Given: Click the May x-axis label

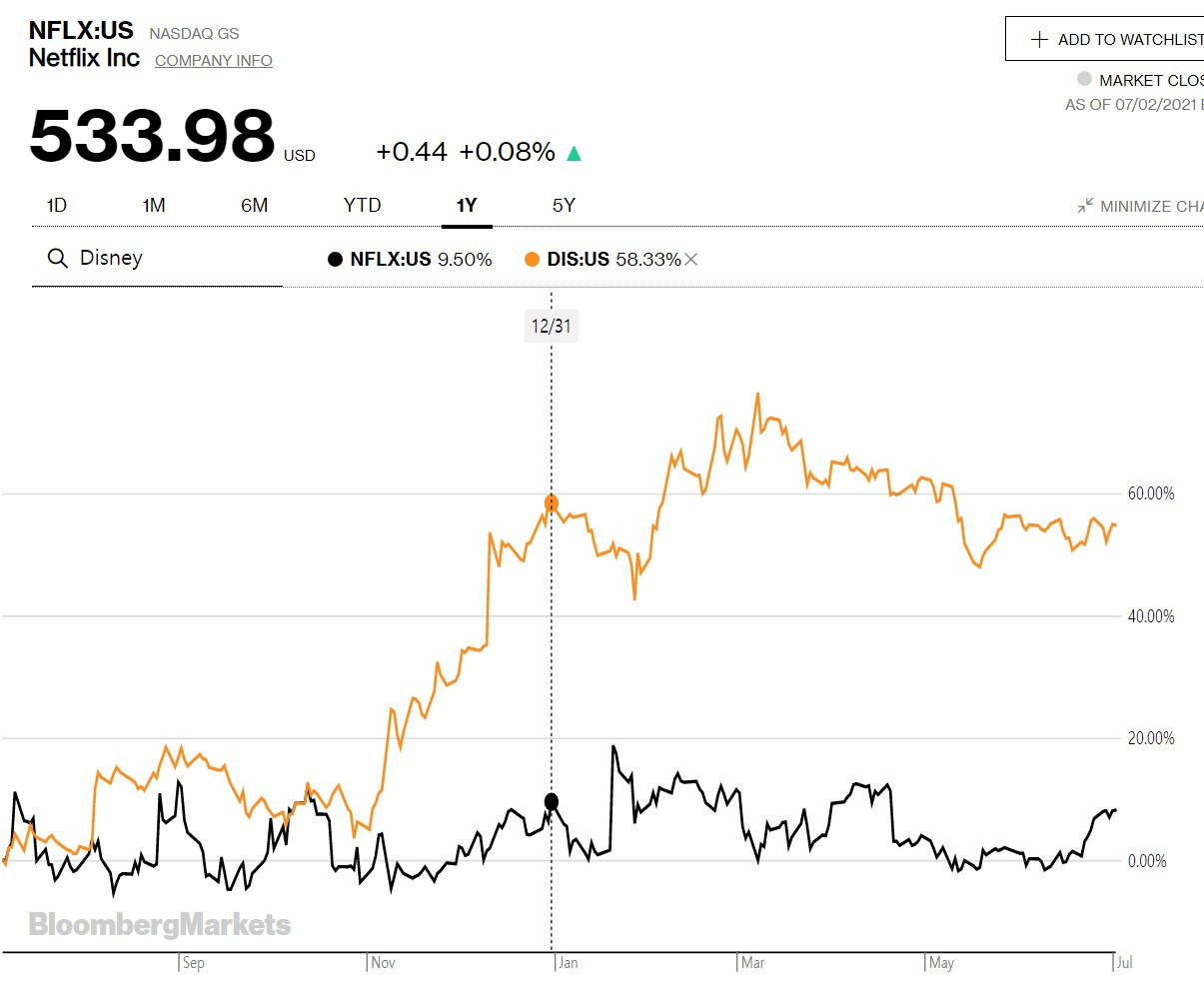Looking at the screenshot, I should pos(941,963).
